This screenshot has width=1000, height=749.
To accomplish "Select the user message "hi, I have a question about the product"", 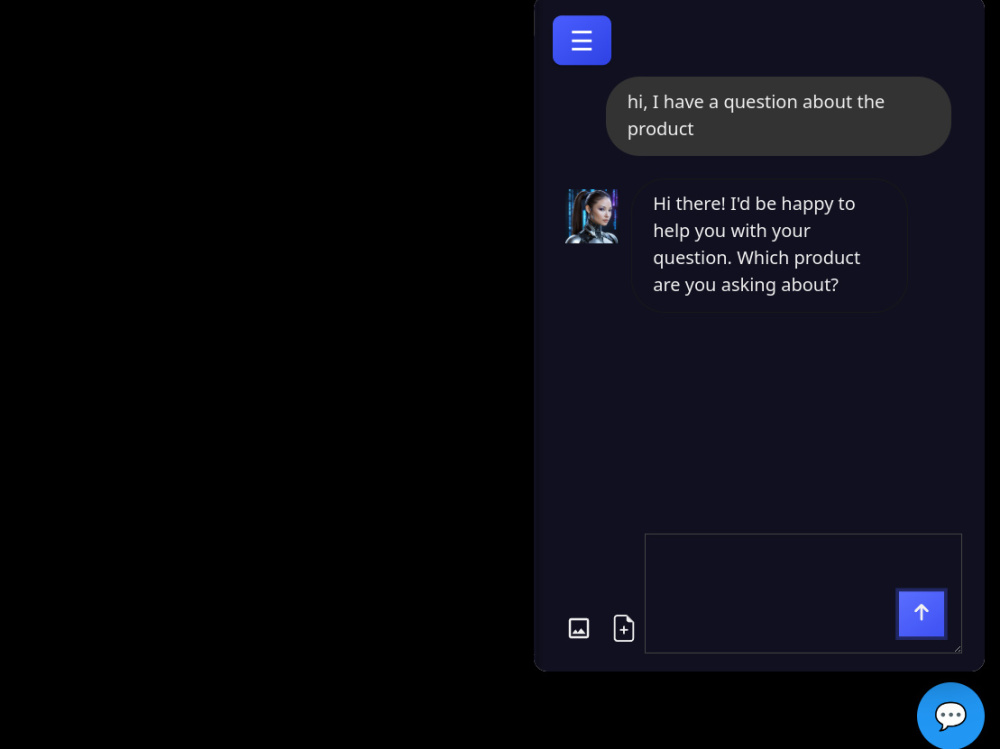I will [x=778, y=115].
